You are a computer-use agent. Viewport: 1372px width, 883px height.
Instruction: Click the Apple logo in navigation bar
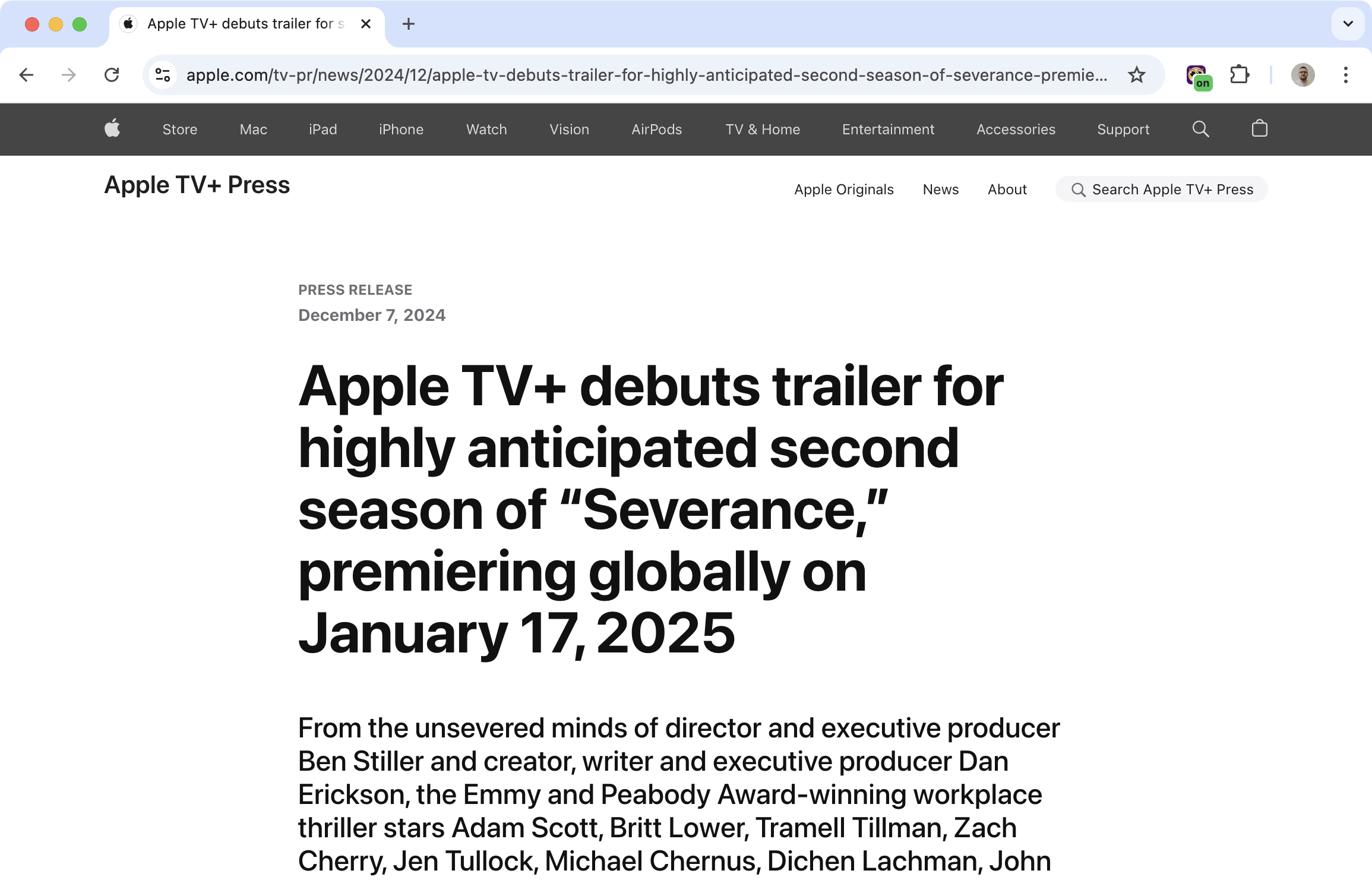[x=112, y=128]
